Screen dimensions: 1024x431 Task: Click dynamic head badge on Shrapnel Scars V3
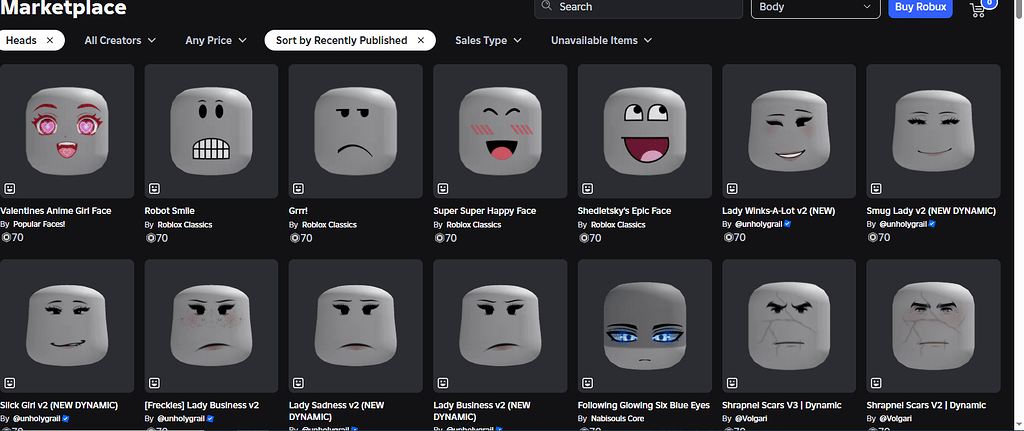pos(732,383)
